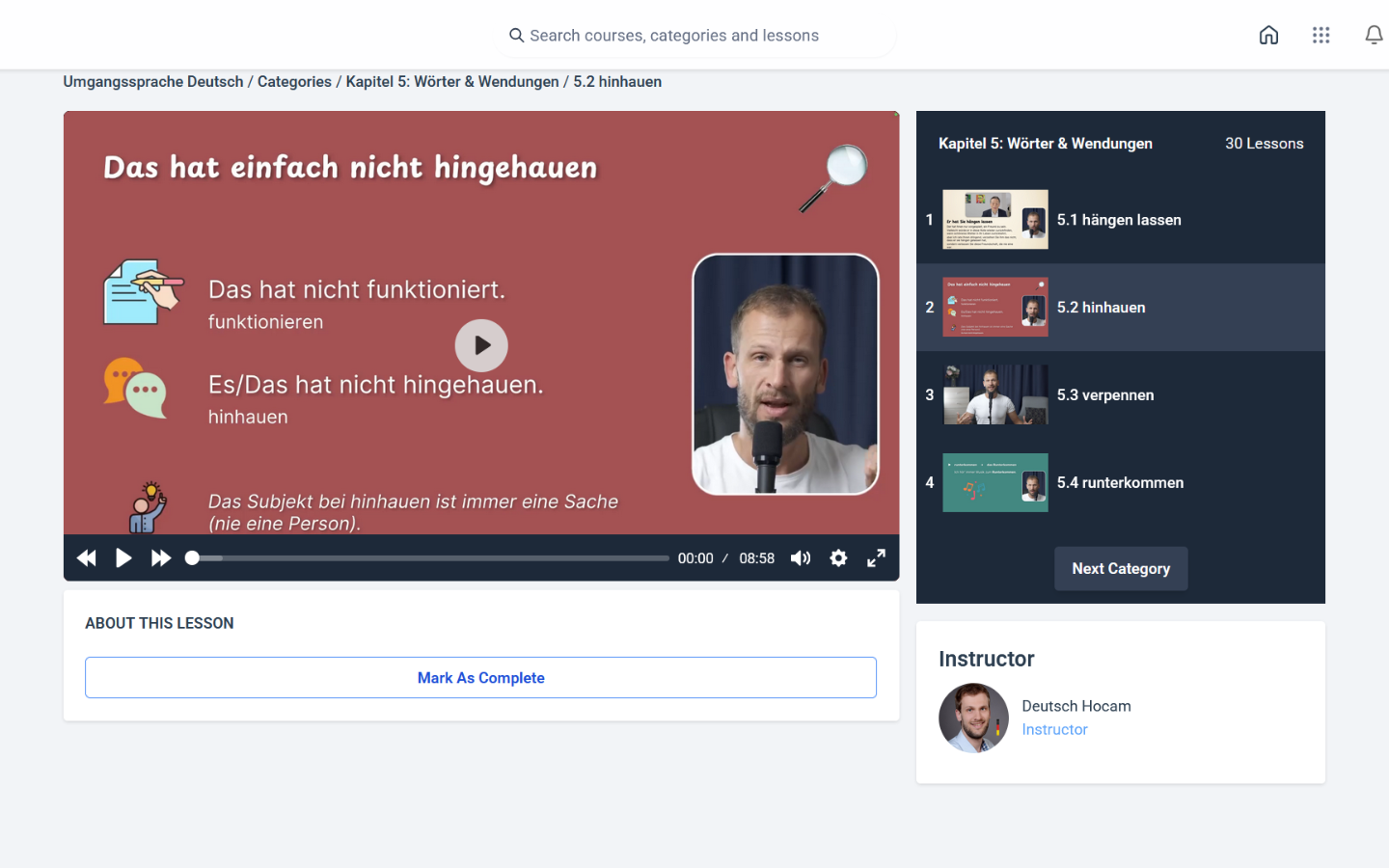Click the center play overlay button
The image size is (1389, 868).
(x=481, y=345)
